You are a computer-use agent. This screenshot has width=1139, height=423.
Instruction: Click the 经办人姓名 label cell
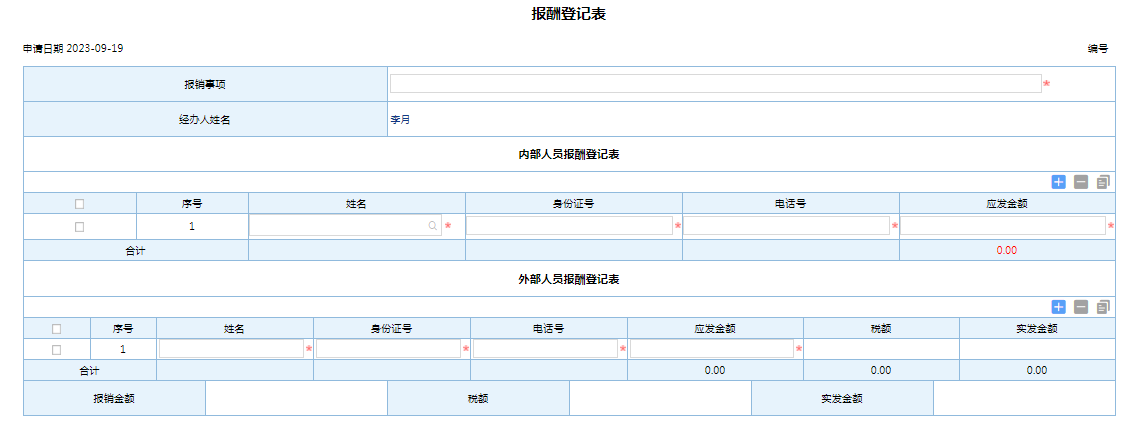pyautogui.click(x=205, y=119)
